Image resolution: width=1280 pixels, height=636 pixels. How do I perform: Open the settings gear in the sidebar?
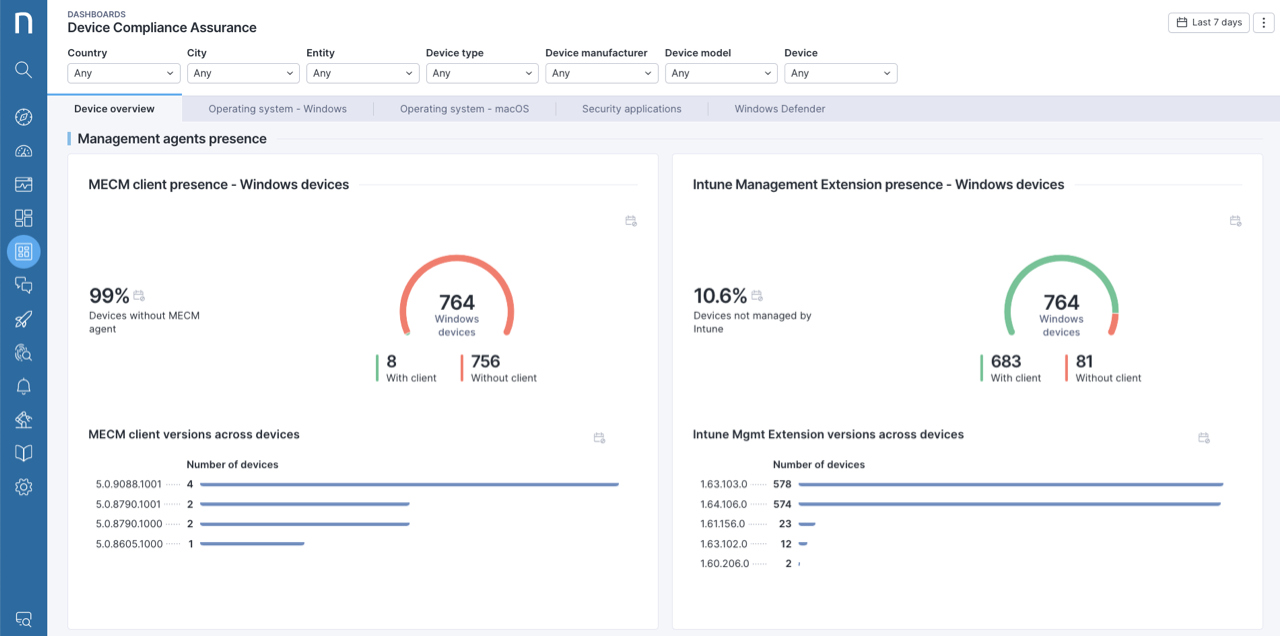pyautogui.click(x=23, y=487)
